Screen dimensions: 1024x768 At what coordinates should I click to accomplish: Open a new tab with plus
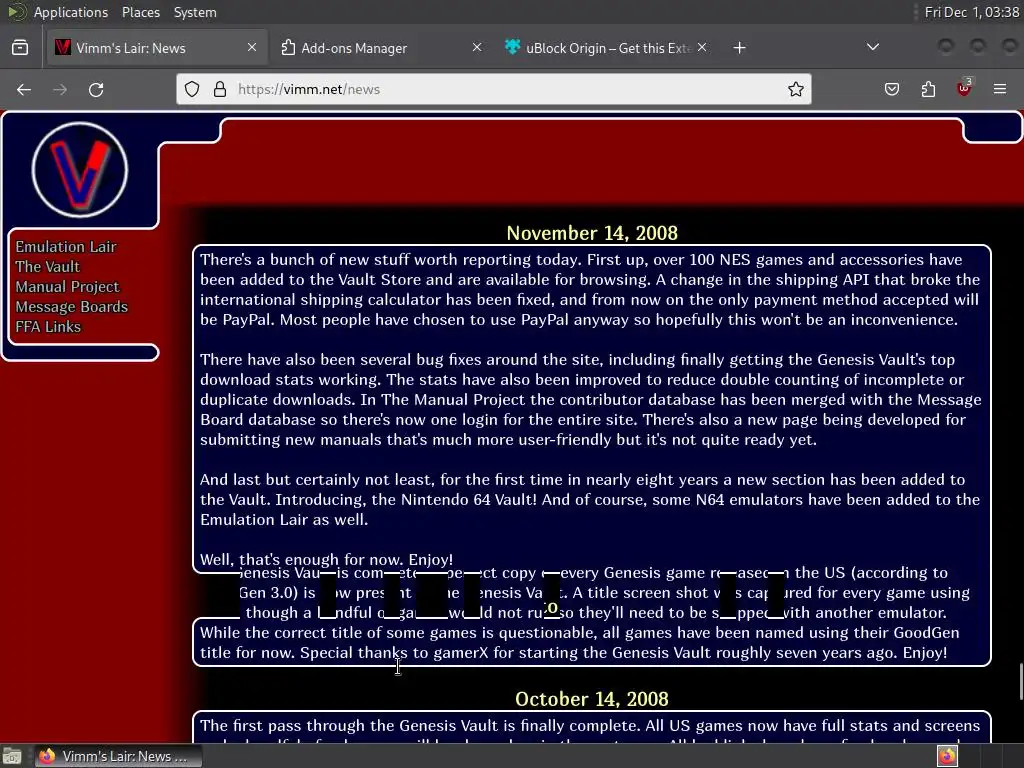point(739,48)
